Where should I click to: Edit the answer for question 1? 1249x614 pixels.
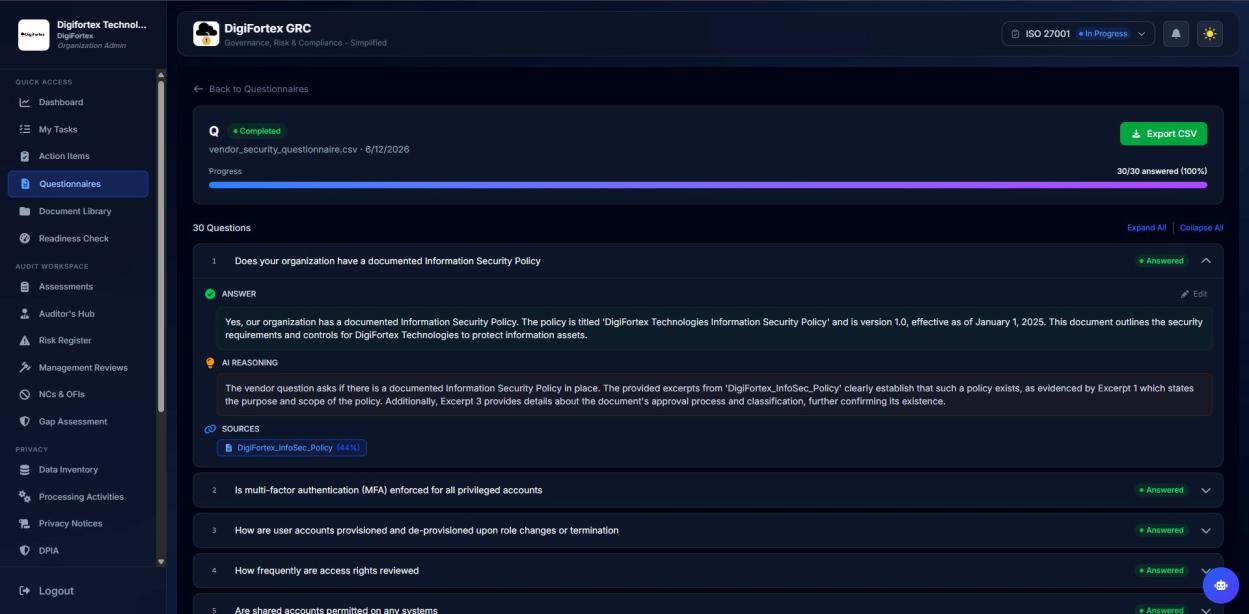click(1194, 294)
